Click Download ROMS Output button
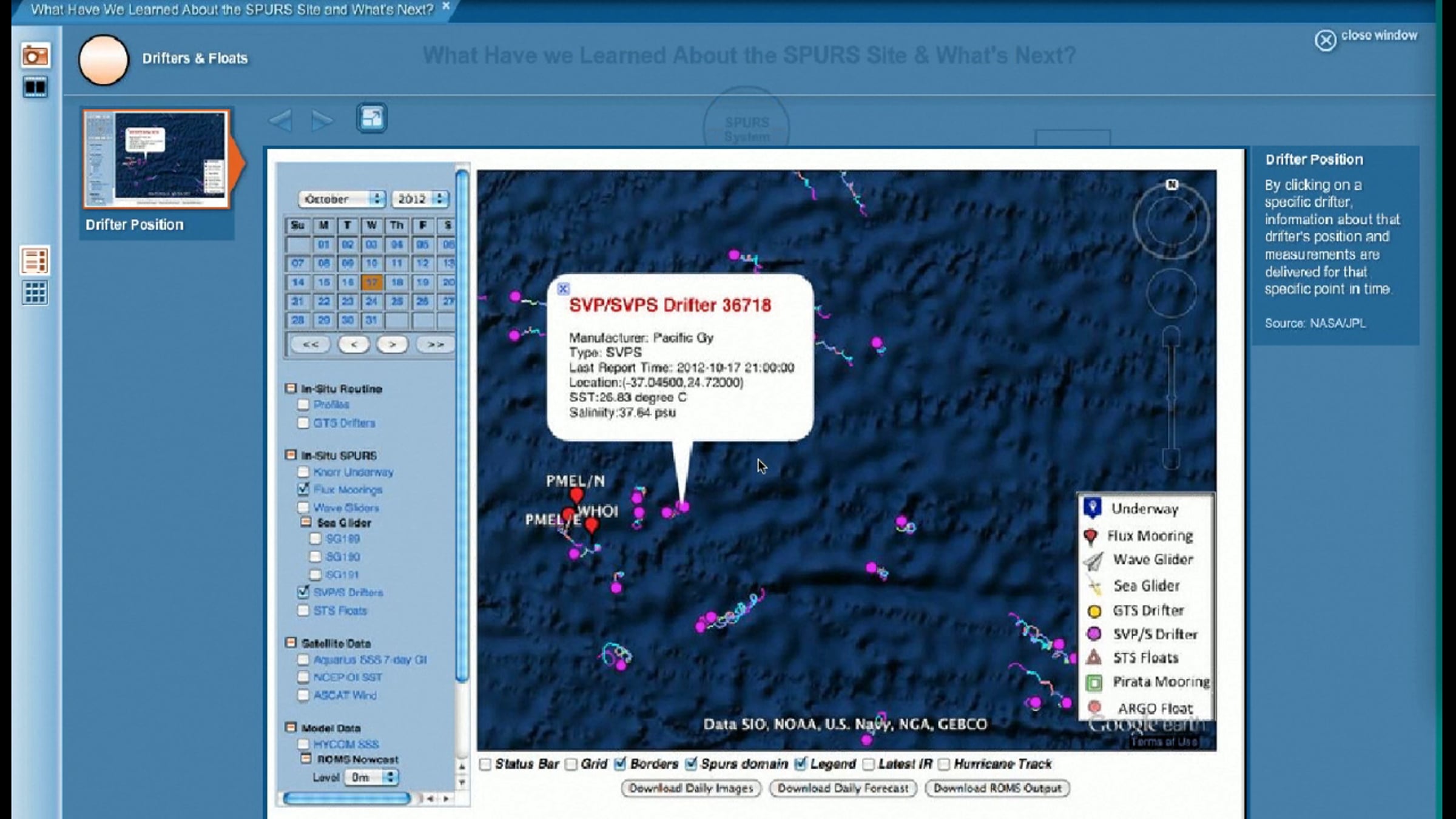 click(997, 788)
